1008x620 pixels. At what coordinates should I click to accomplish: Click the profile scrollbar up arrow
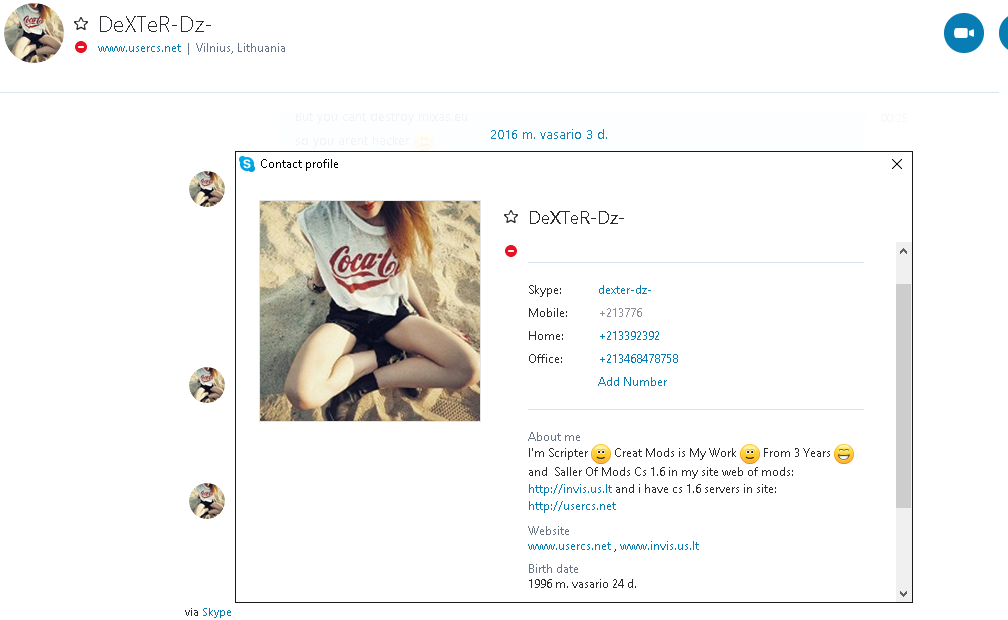pyautogui.click(x=903, y=251)
